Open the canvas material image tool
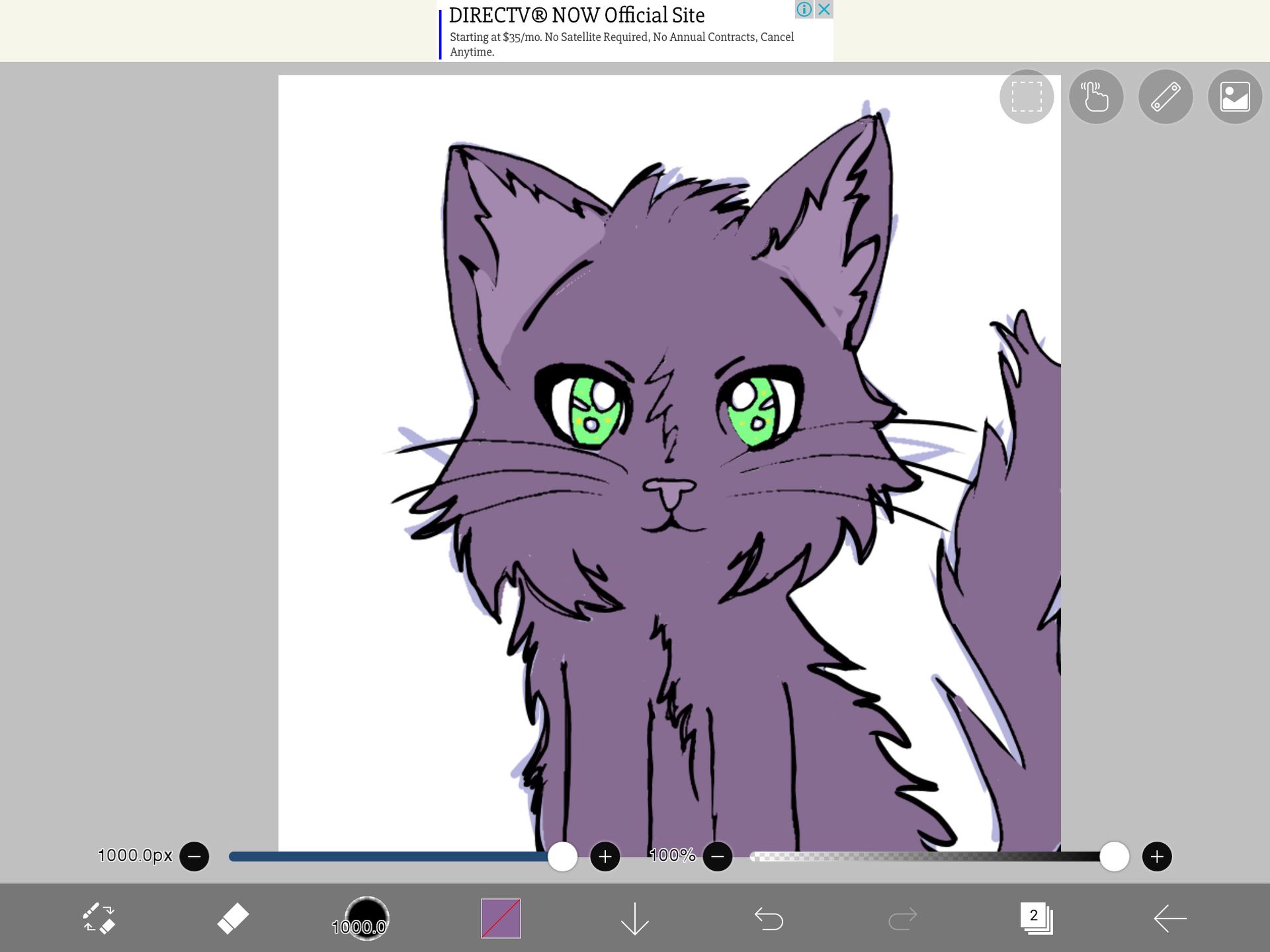Viewport: 1270px width, 952px height. 1235,97
